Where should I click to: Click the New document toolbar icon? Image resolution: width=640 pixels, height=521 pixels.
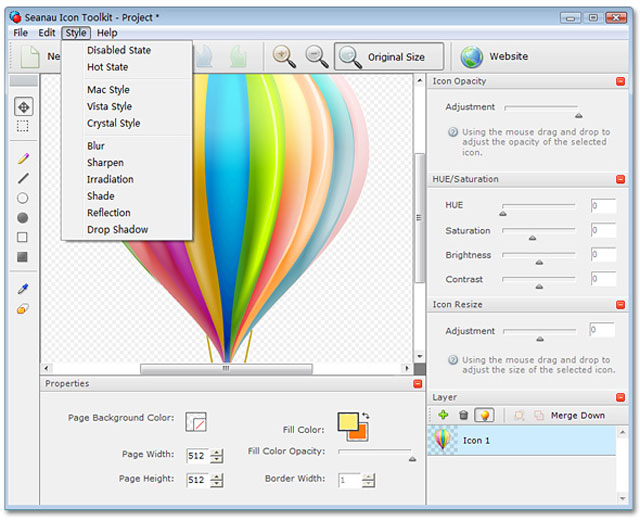click(31, 57)
